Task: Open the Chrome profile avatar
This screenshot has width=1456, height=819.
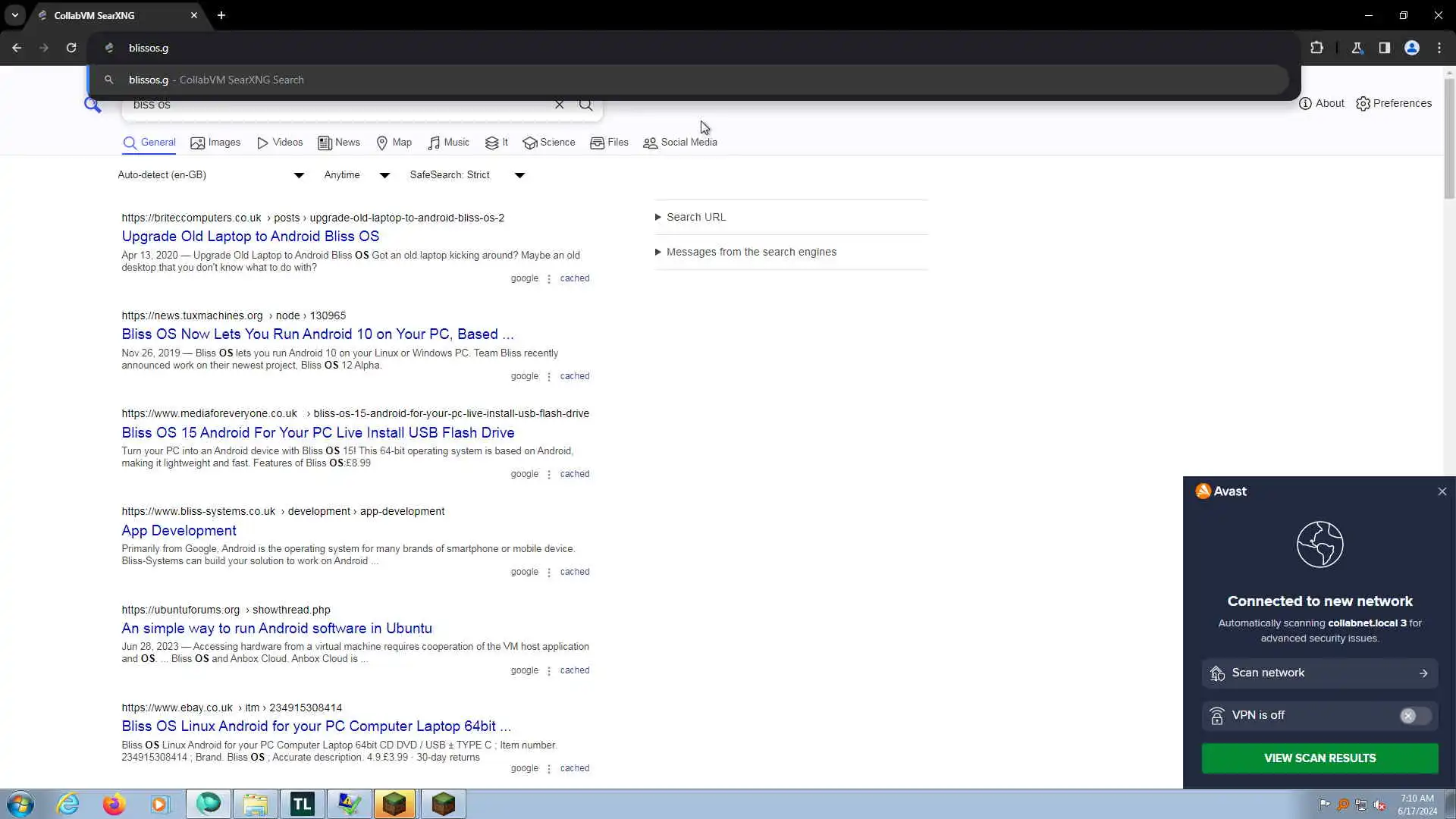Action: [x=1411, y=48]
